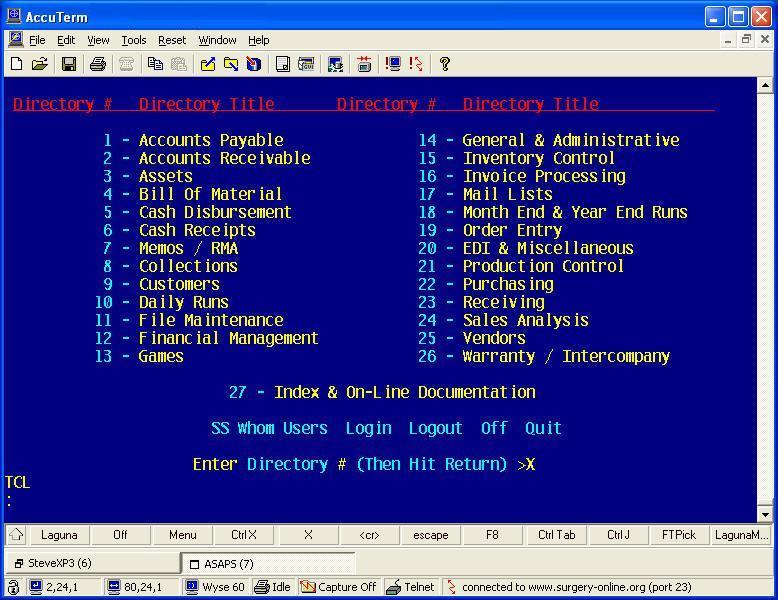Click the Save floppy disk icon
778x600 pixels.
pos(69,64)
